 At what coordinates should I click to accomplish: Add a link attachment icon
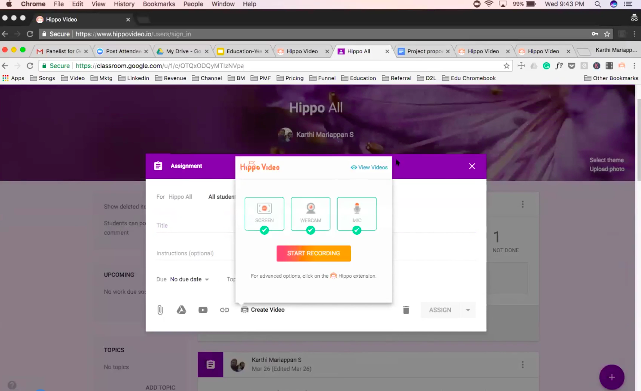(224, 310)
